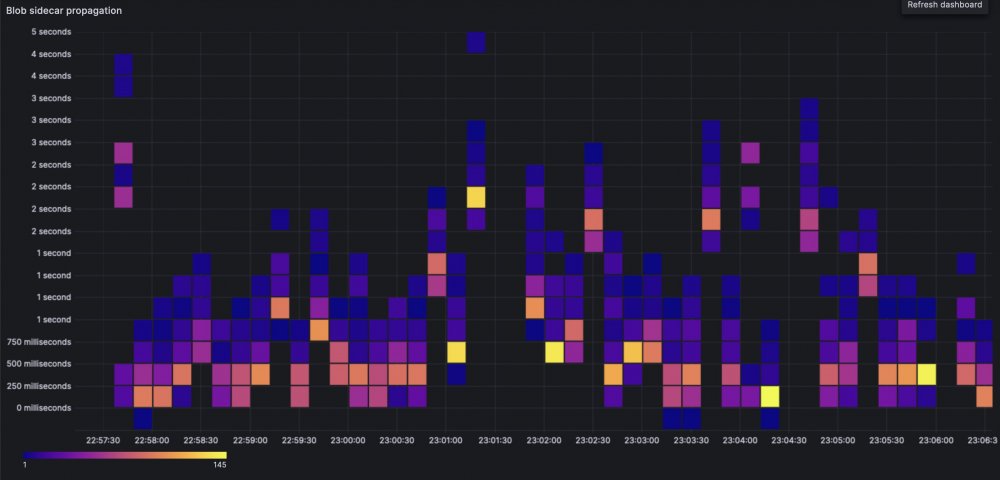Click the legend minimum value 1
The height and width of the screenshot is (480, 1000).
[x=24, y=465]
